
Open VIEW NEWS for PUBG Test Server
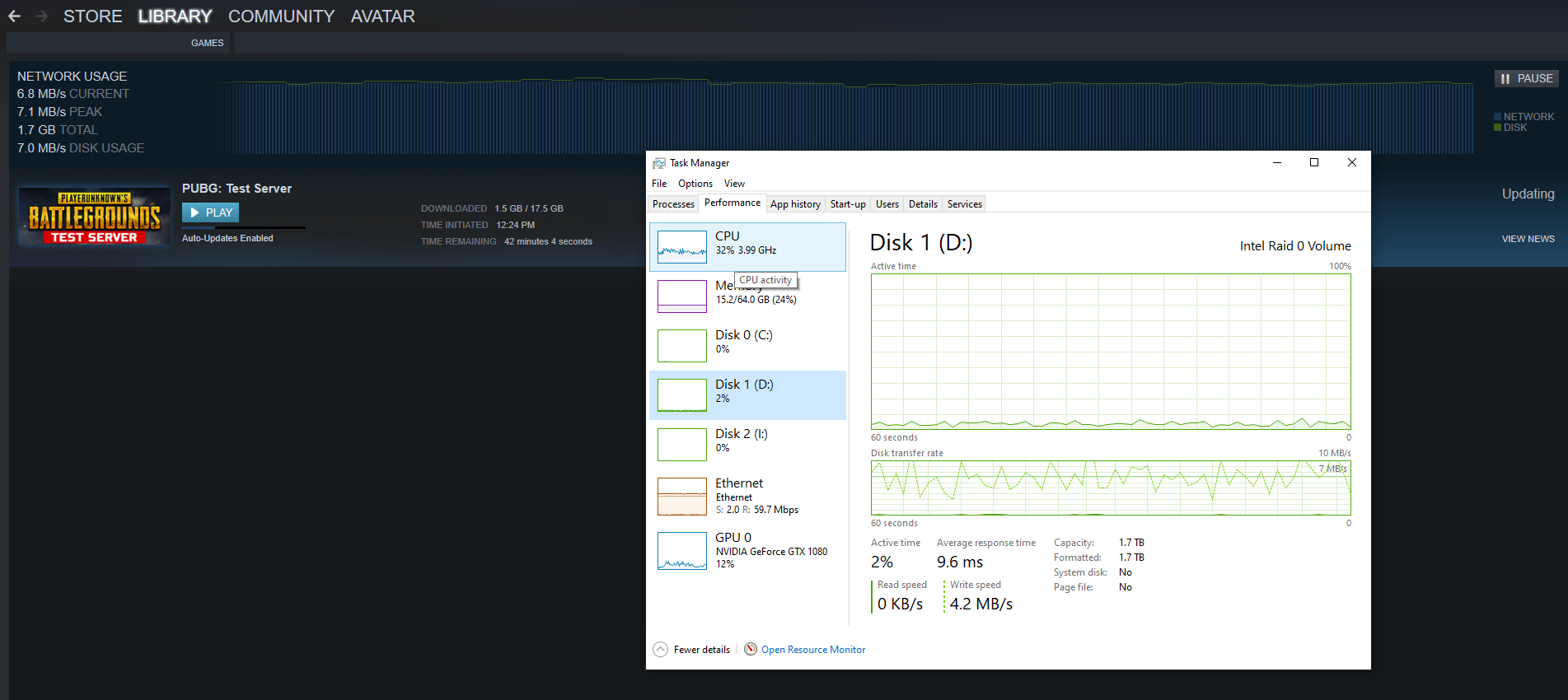pos(1528,239)
